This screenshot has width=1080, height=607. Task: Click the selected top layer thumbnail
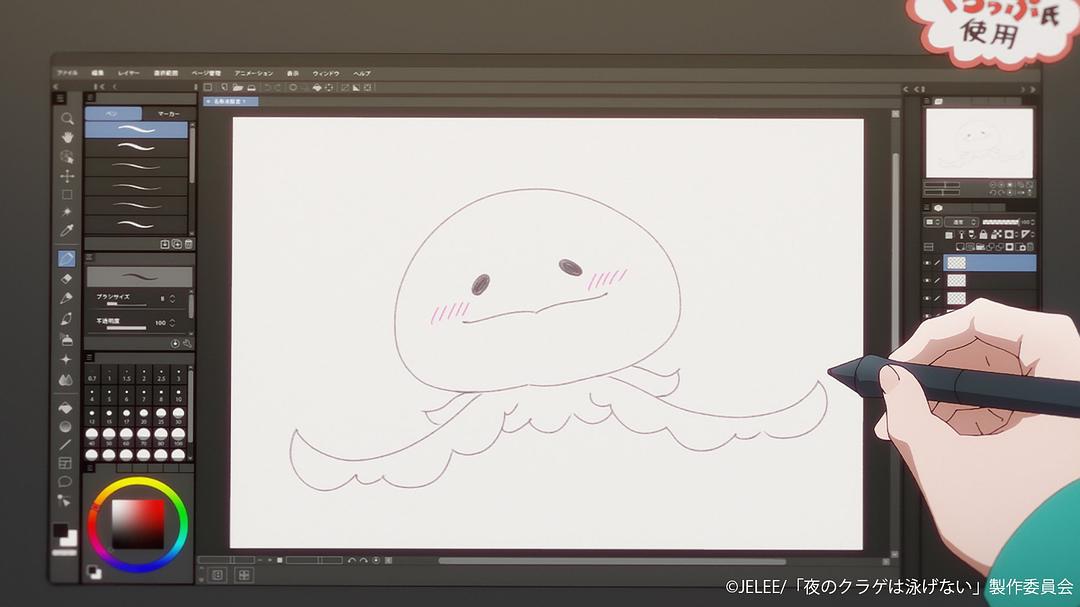coord(956,263)
